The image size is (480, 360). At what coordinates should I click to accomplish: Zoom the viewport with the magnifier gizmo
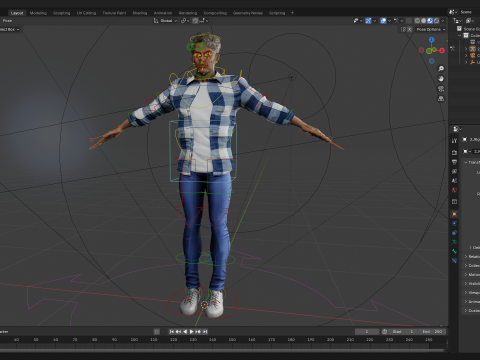tap(441, 69)
